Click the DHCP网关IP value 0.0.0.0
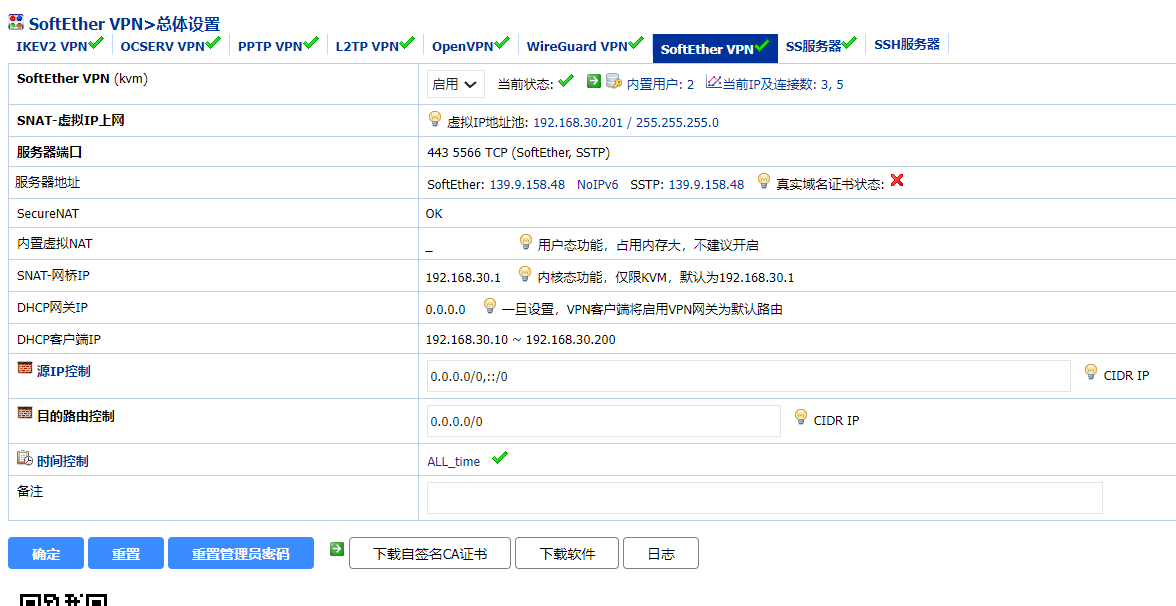This screenshot has width=1176, height=606. (x=446, y=309)
